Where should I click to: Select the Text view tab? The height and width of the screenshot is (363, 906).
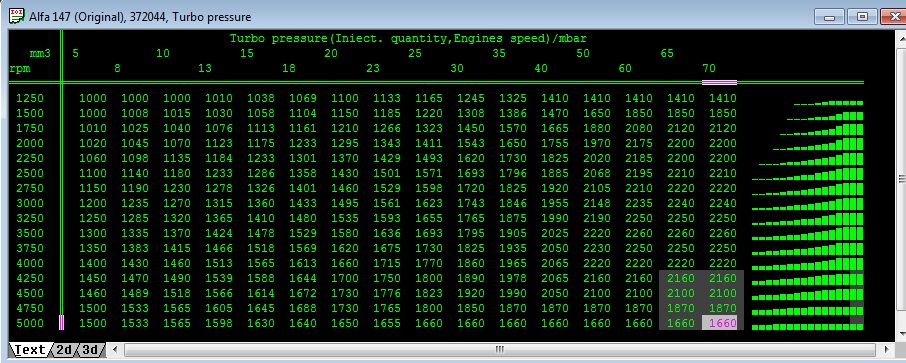coord(30,350)
